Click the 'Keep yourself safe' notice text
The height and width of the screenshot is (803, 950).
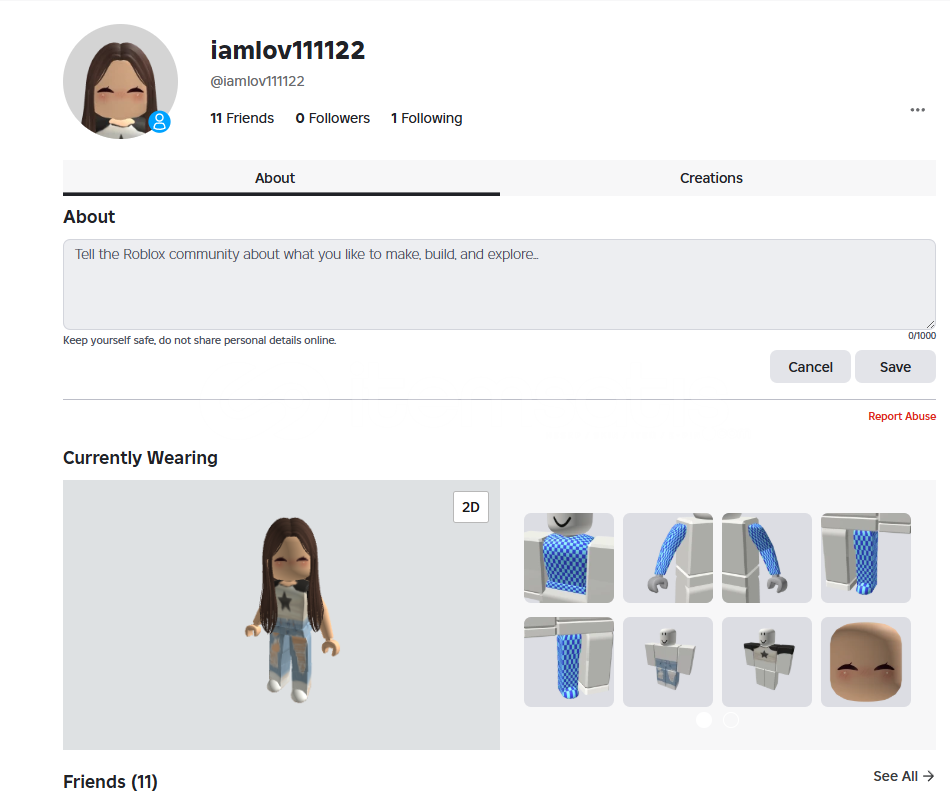[x=199, y=340]
